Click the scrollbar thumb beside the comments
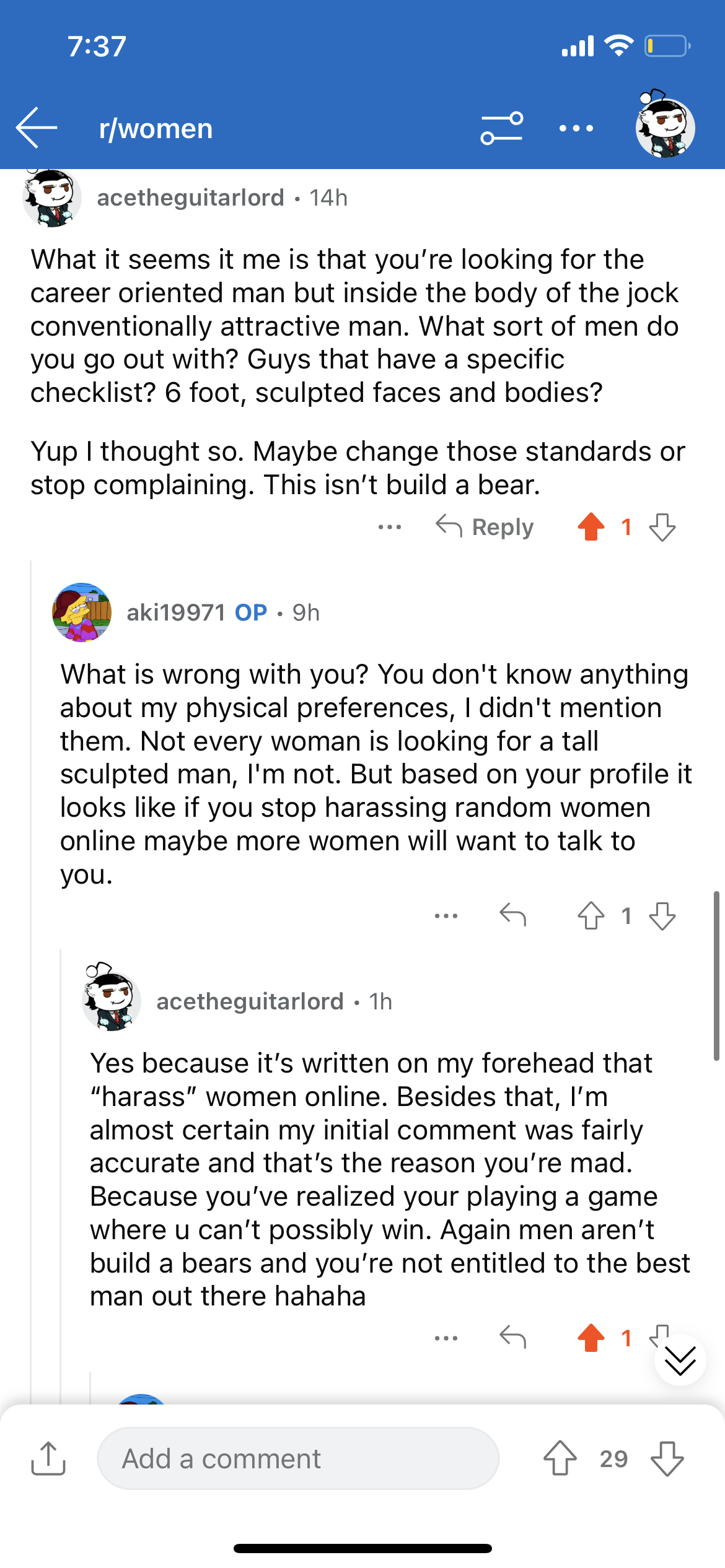Screen dimensions: 725x1568 (x=716, y=976)
